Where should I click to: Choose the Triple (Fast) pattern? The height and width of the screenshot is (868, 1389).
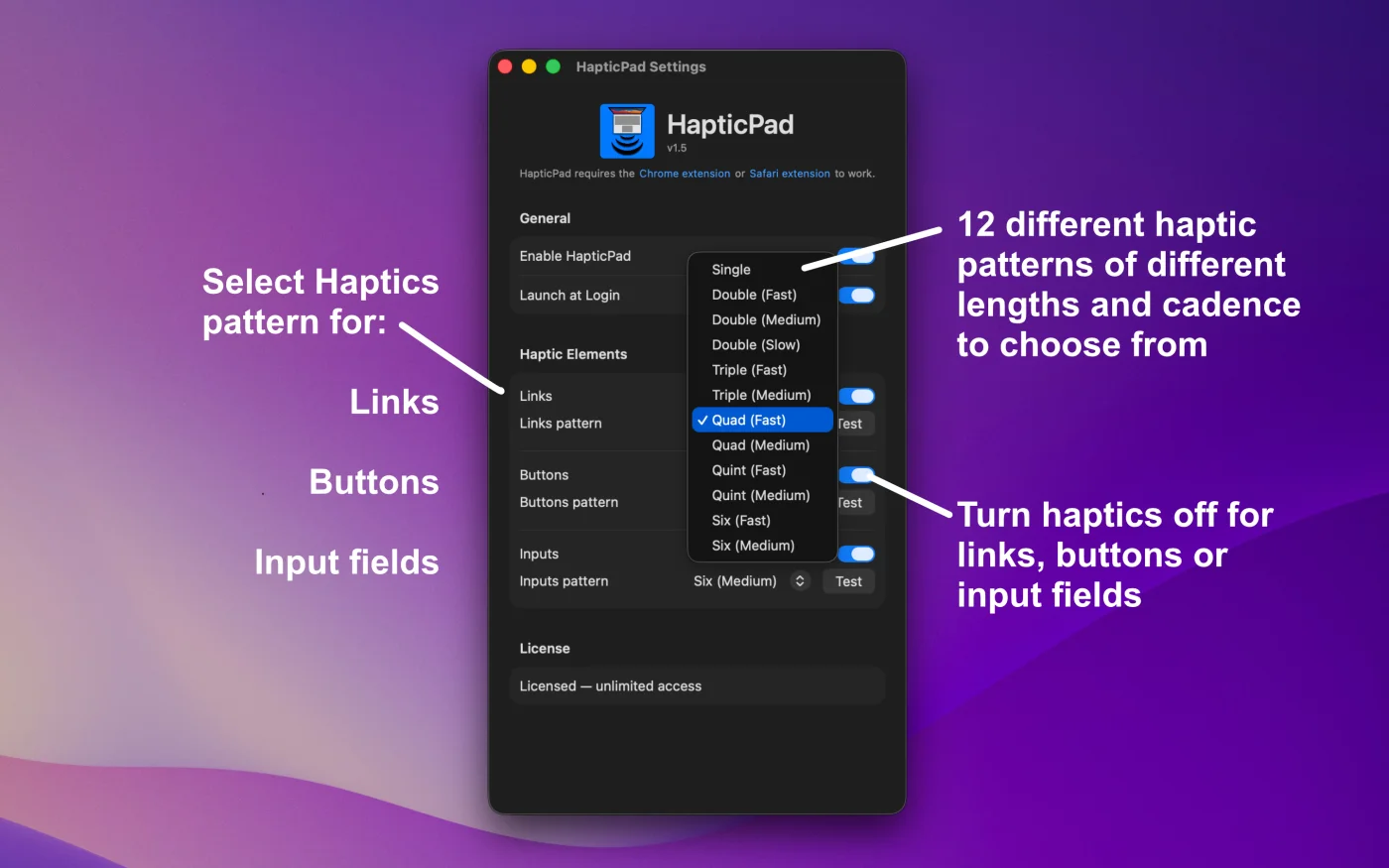[x=763, y=370]
